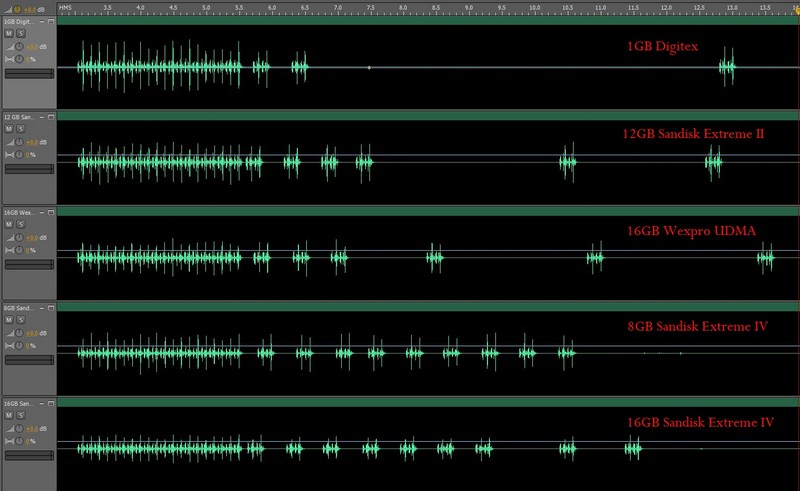Select the '8GB Sand...' track name

tap(19, 308)
